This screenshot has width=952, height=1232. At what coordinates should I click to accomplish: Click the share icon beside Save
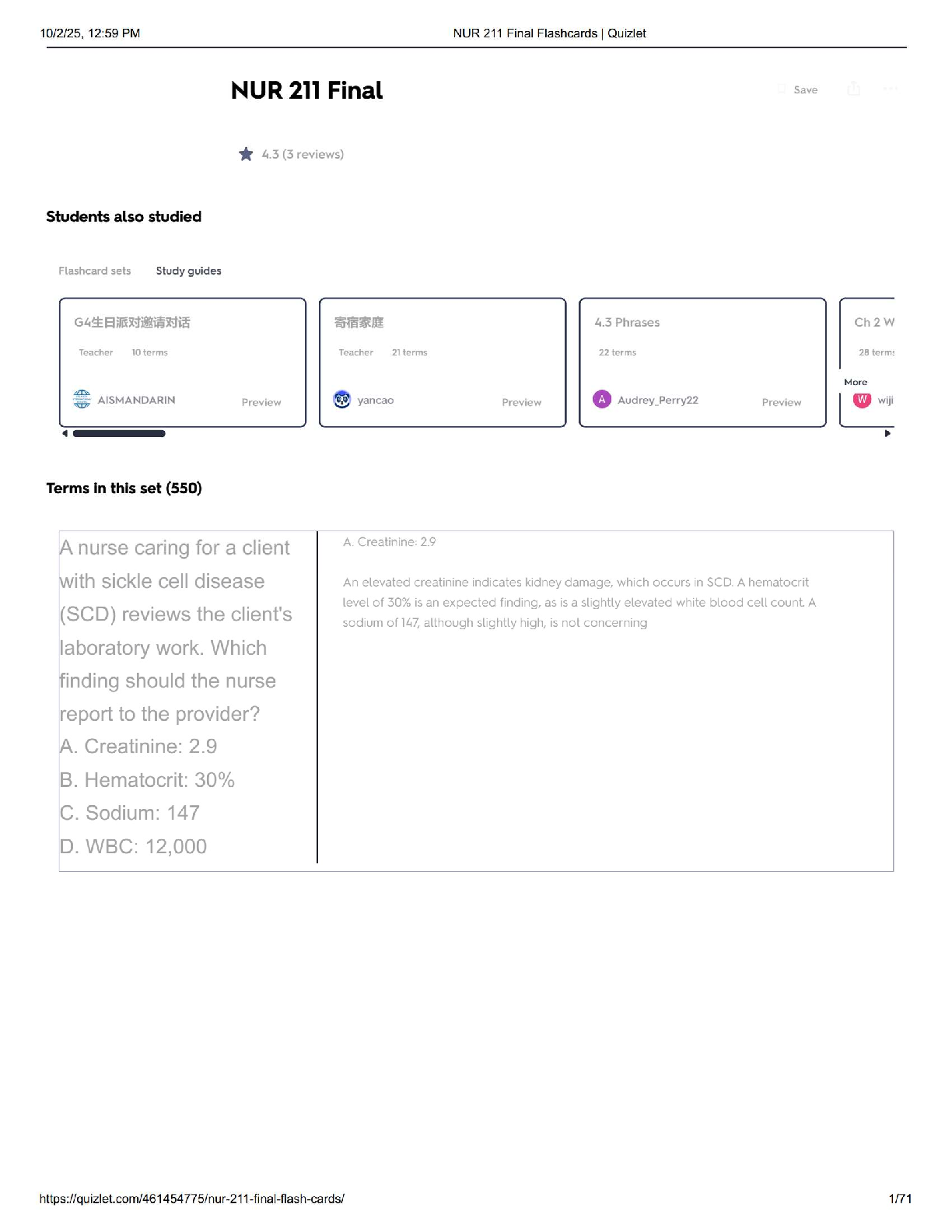pyautogui.click(x=853, y=89)
